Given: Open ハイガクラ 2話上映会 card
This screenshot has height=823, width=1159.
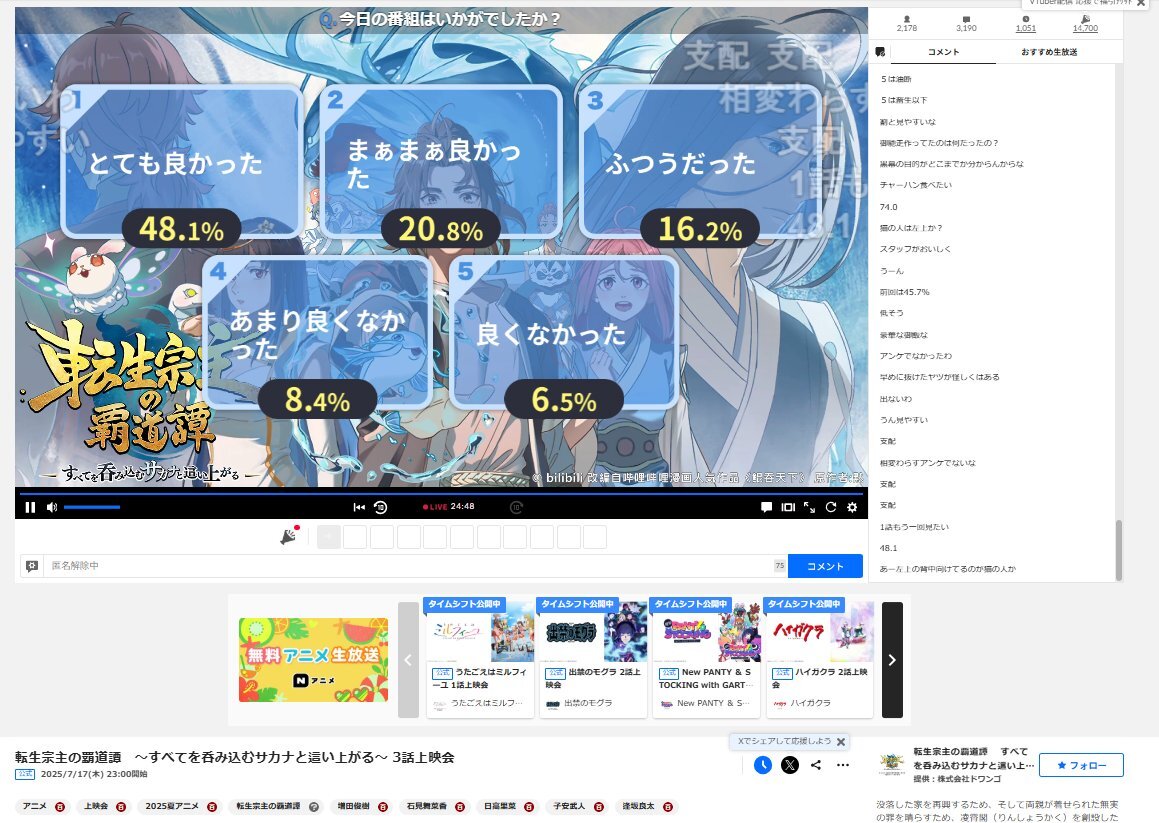Looking at the screenshot, I should 819,657.
